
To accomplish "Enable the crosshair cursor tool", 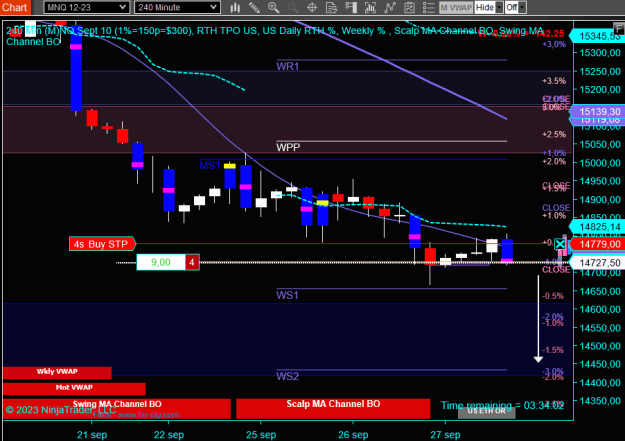I will tap(312, 8).
